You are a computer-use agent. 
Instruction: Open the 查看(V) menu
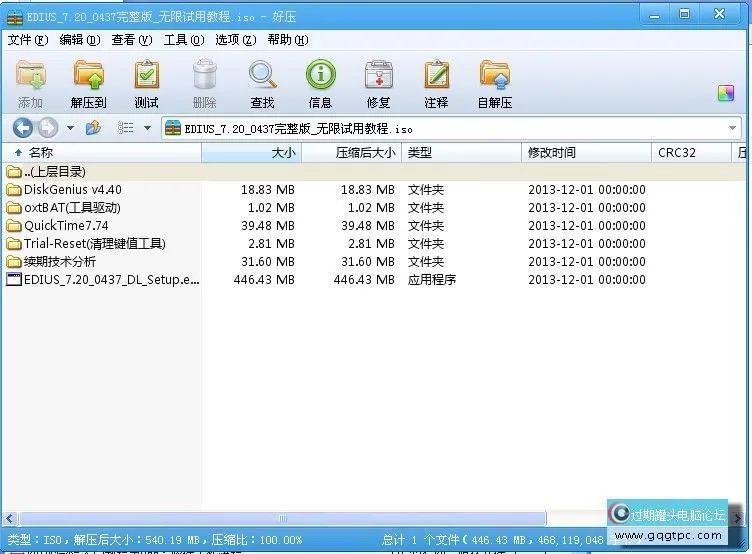click(x=132, y=40)
